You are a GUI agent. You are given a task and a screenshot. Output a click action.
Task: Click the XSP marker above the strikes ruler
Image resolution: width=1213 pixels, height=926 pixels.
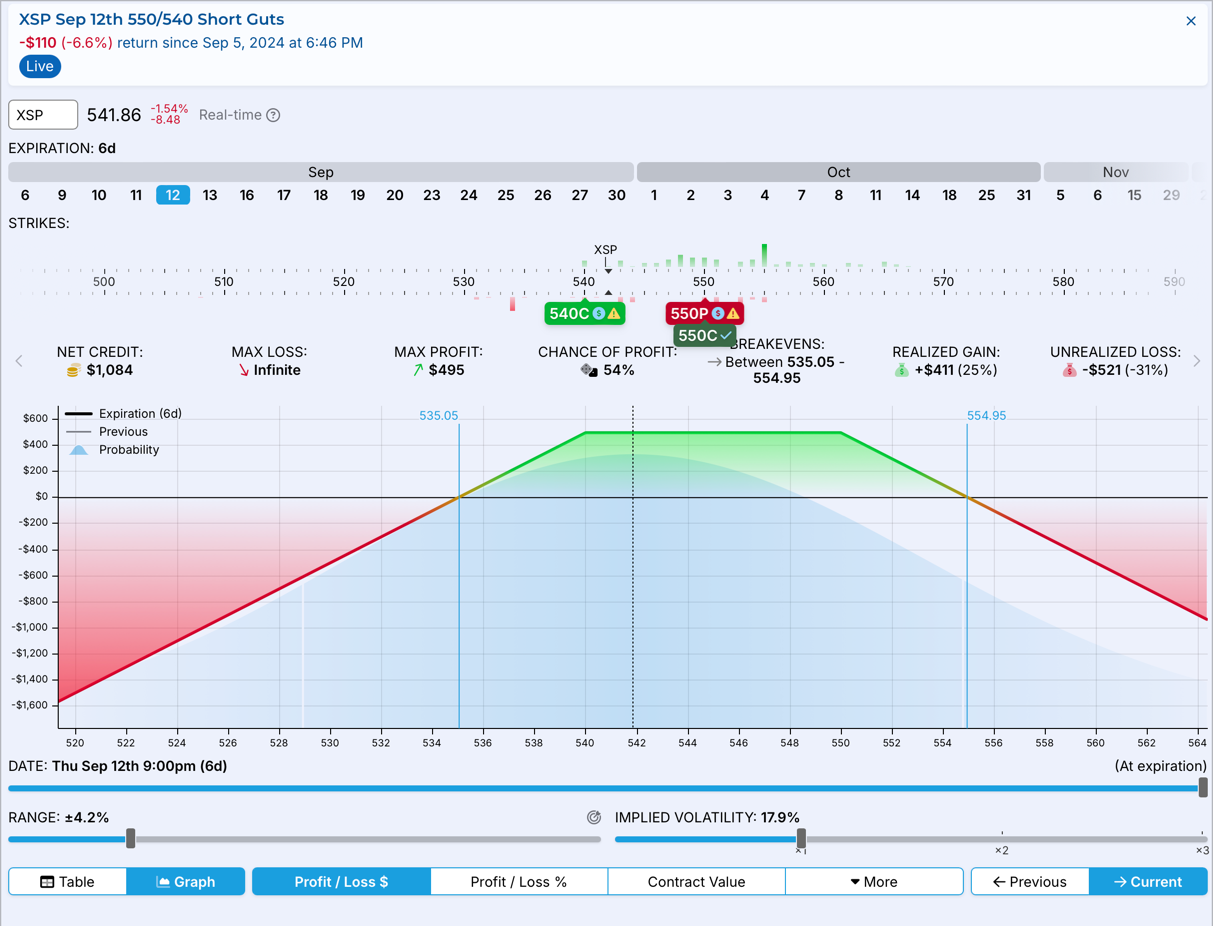(606, 250)
